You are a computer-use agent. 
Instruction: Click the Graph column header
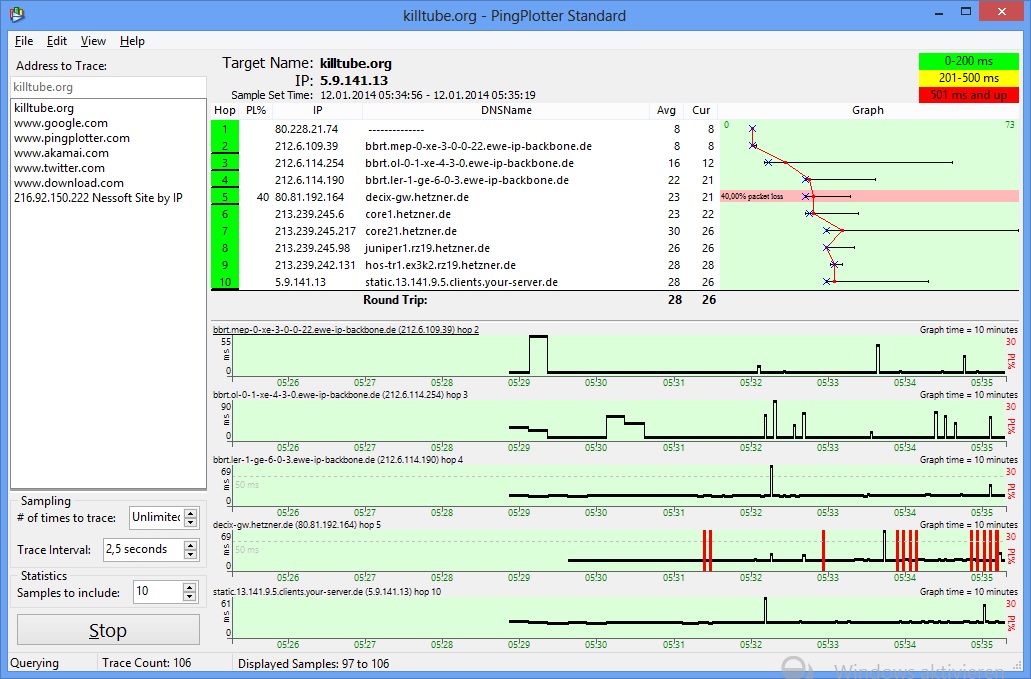(868, 110)
